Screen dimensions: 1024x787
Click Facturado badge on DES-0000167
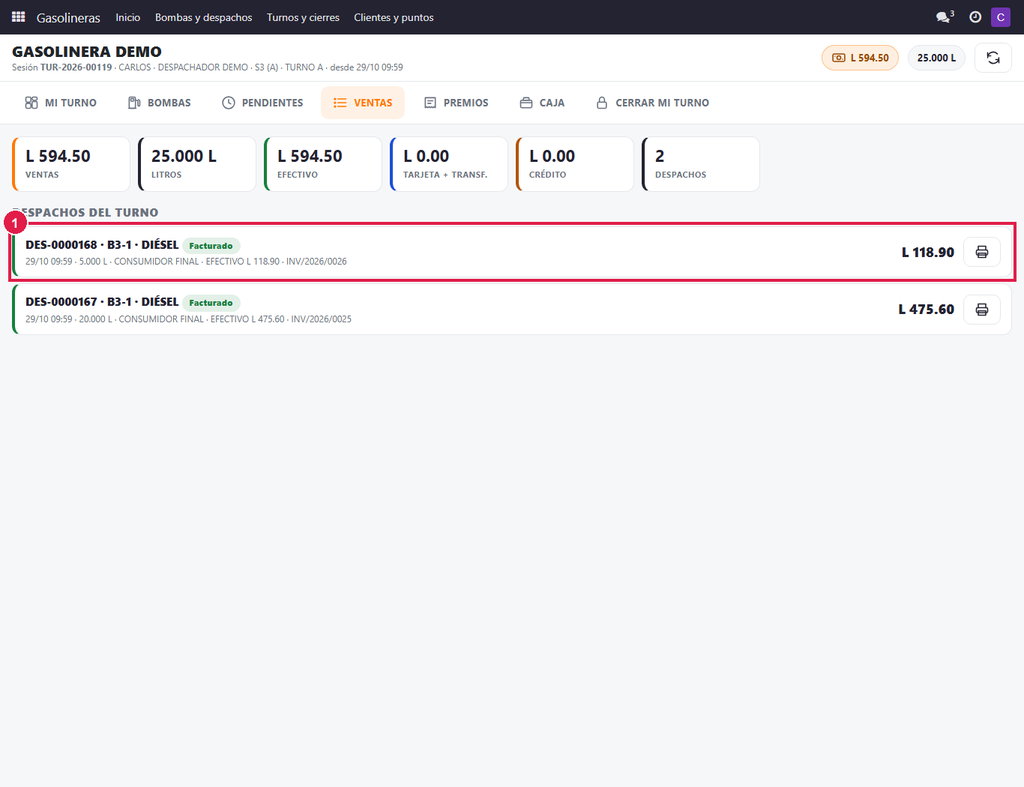pyautogui.click(x=211, y=302)
